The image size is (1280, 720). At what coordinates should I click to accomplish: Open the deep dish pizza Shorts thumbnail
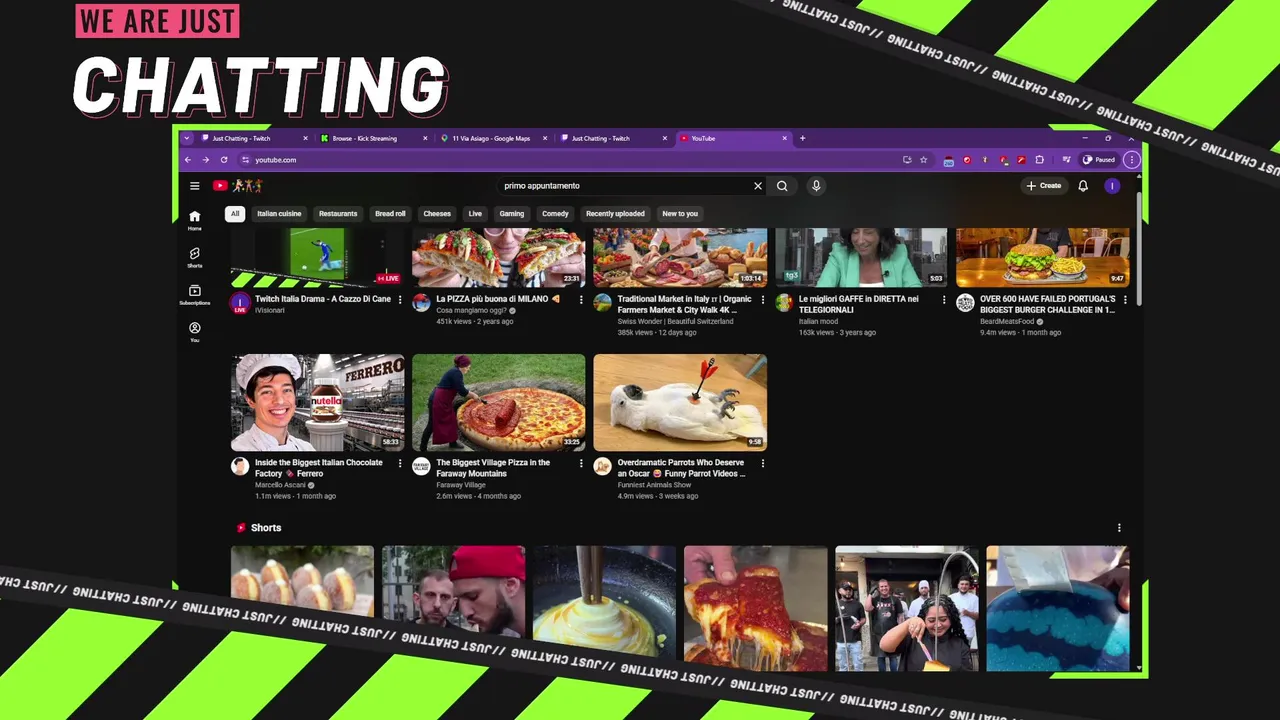[x=755, y=607]
